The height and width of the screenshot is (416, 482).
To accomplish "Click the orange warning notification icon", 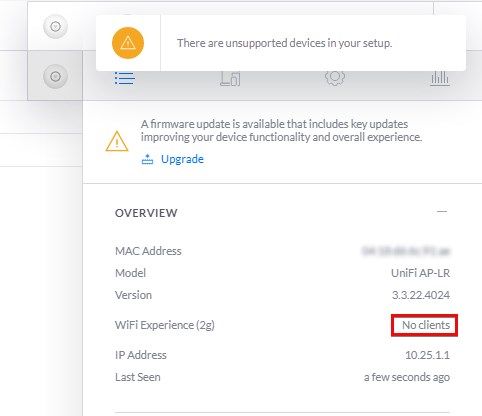I will coord(128,43).
